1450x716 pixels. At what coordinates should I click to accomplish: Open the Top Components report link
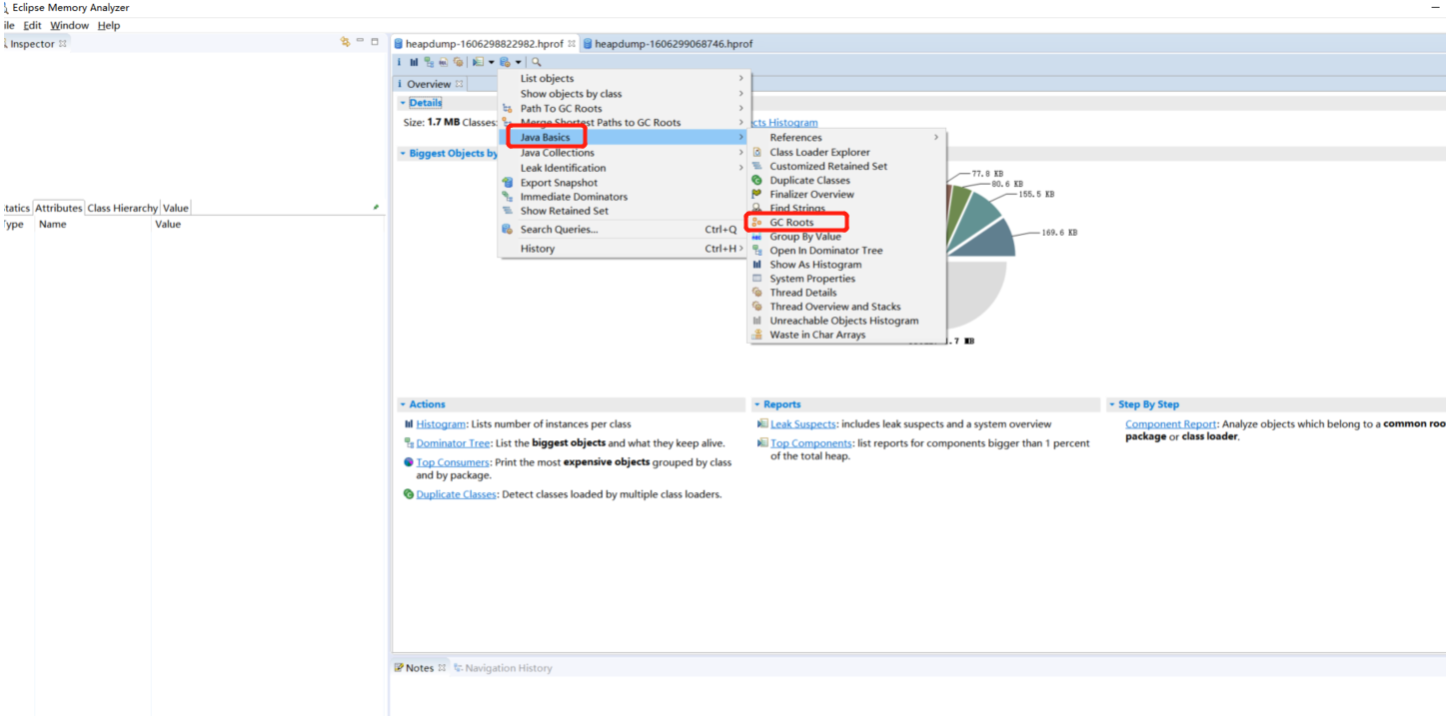[x=811, y=443]
